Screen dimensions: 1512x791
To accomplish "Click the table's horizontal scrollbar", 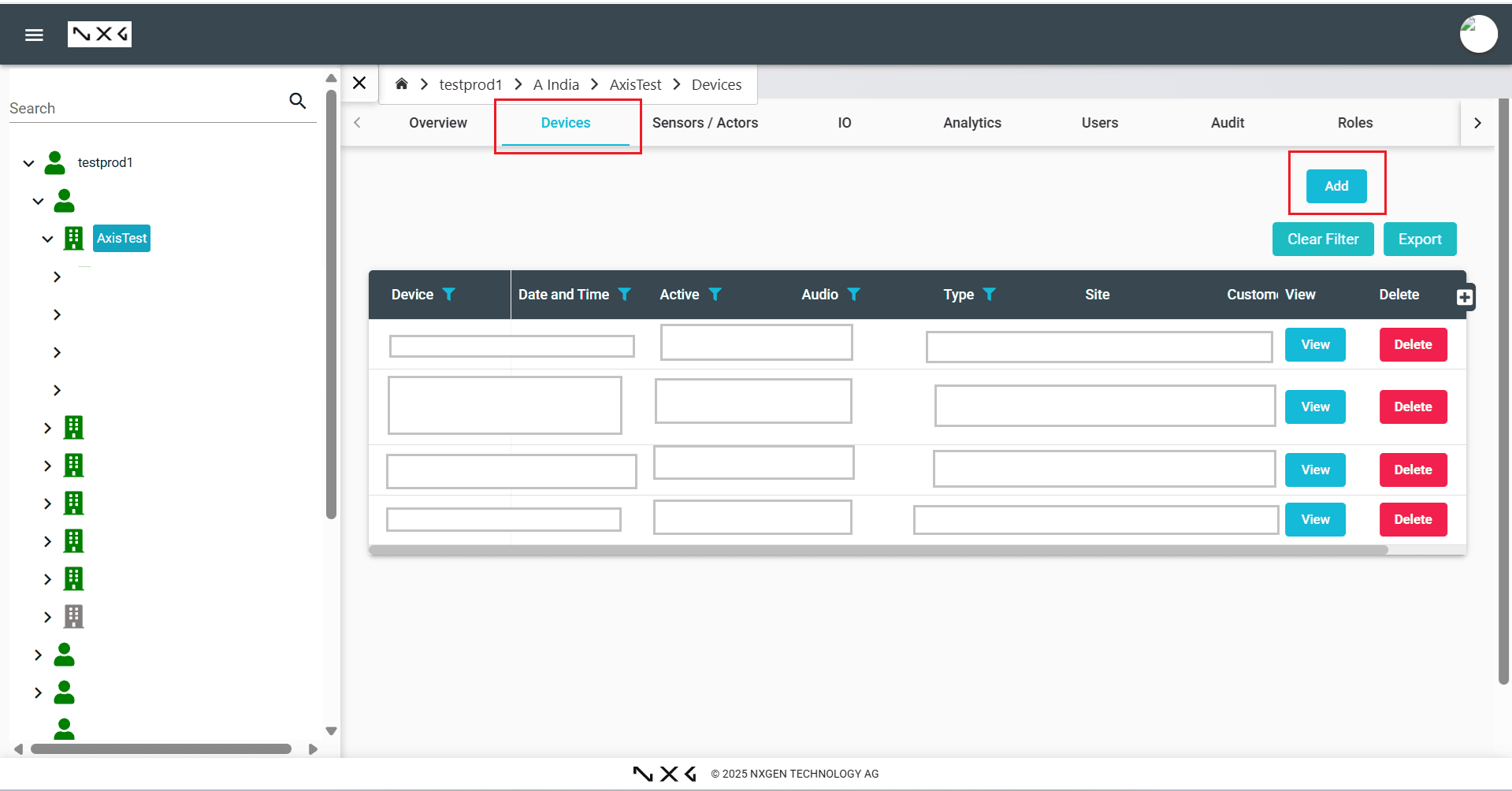I will 878,550.
